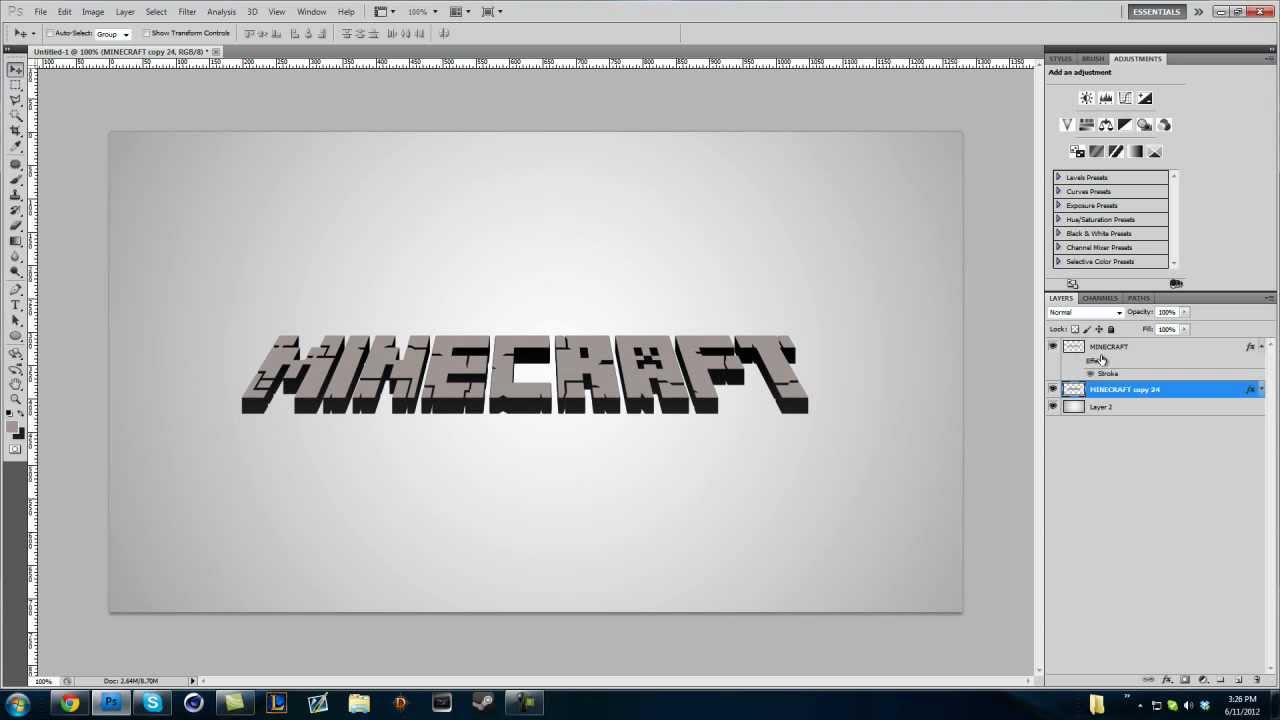The height and width of the screenshot is (720, 1280).
Task: Click the foreground color swatch
Action: pos(13,427)
